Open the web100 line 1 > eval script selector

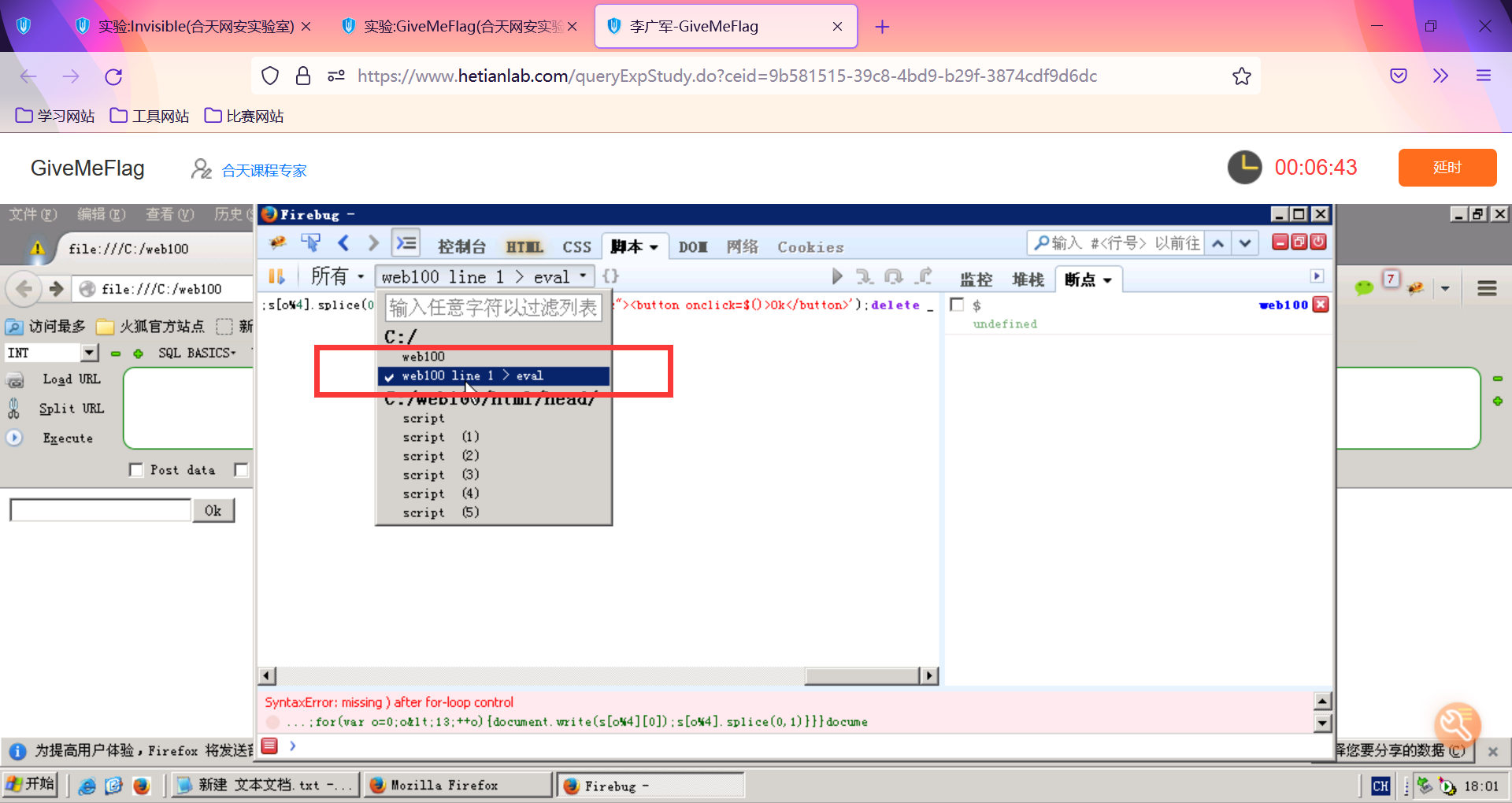484,276
